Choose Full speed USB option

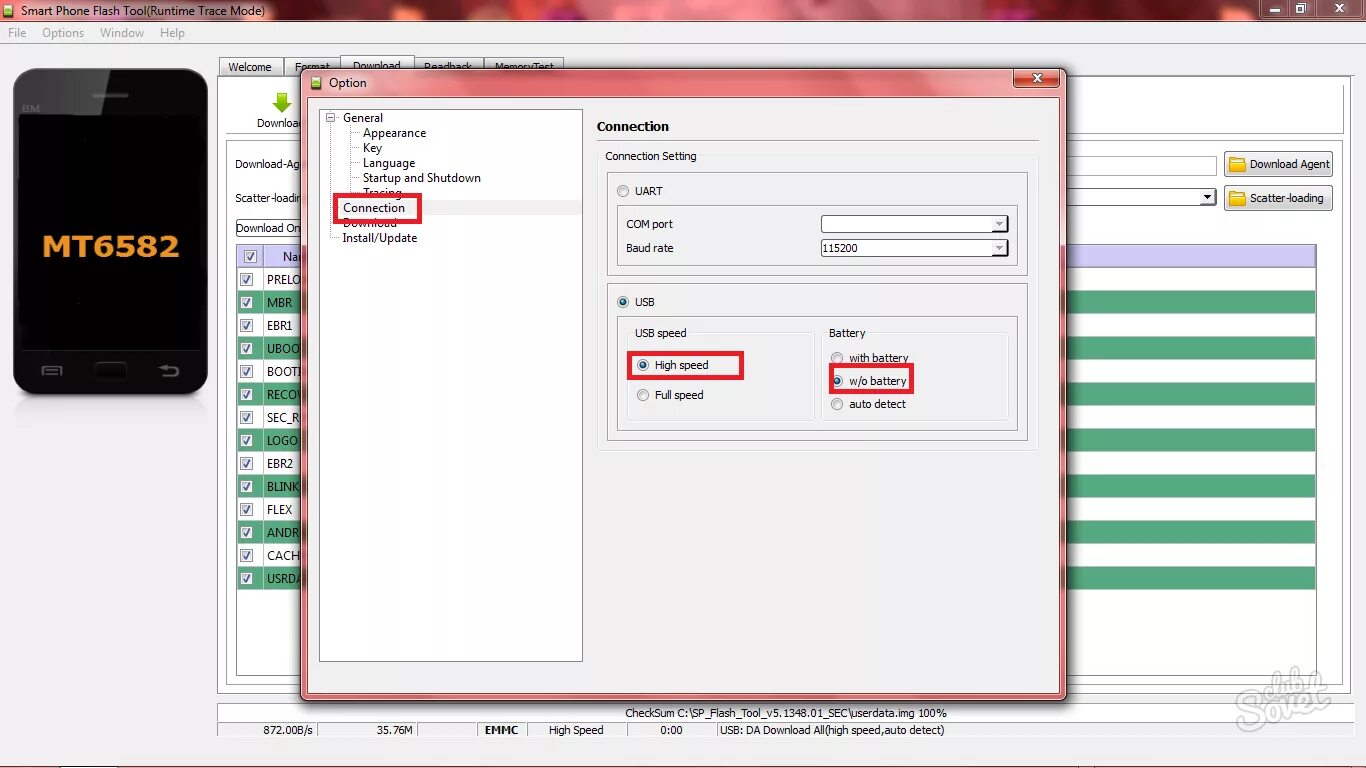pos(643,395)
